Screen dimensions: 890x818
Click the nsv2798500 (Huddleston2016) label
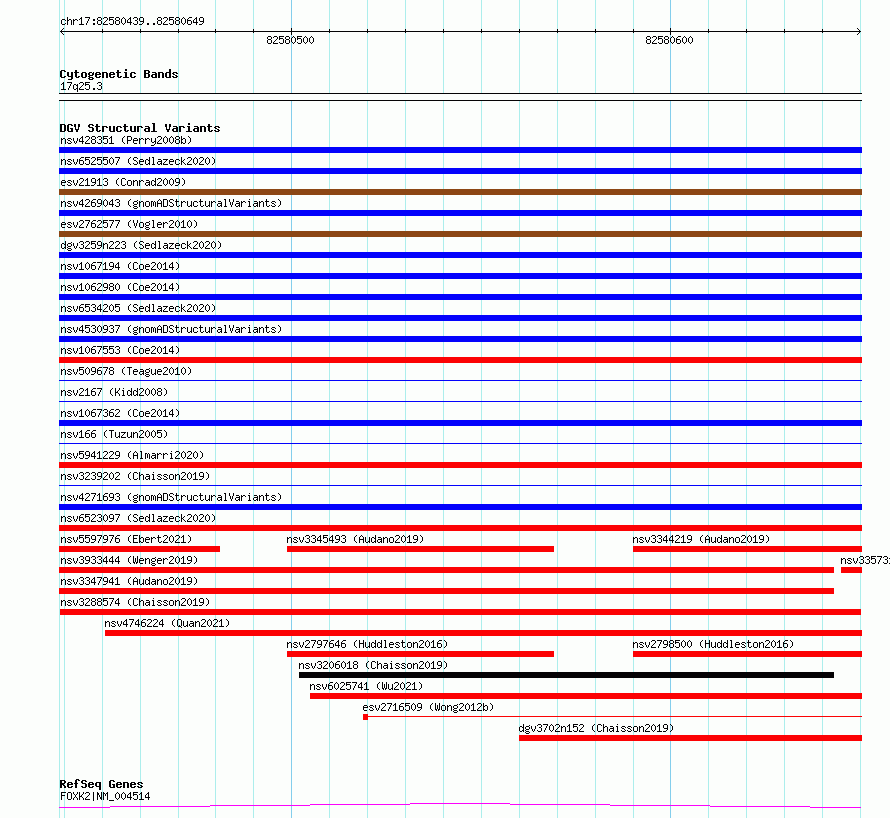[713, 644]
